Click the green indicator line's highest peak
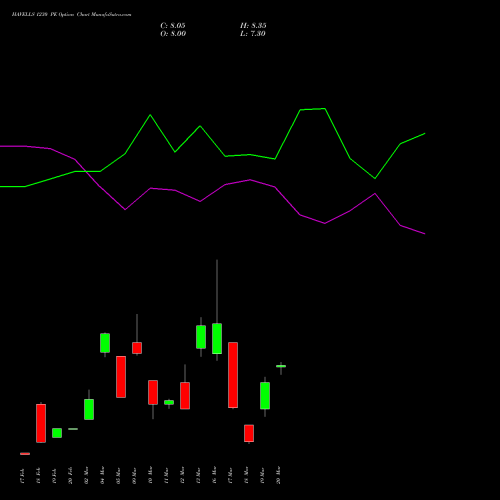Screen dimensions: 500x500 [x=325, y=109]
